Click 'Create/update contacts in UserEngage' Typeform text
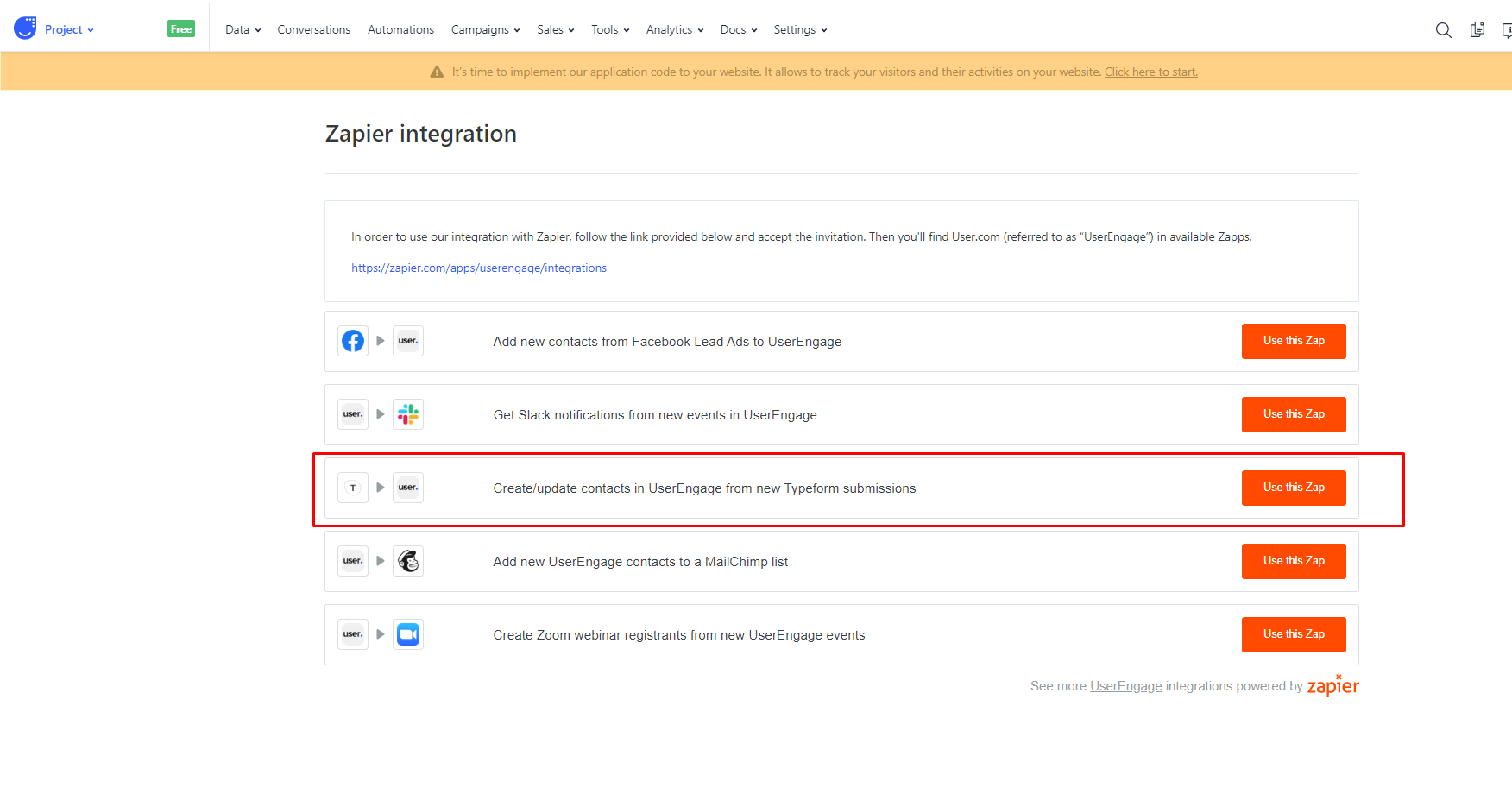1512x794 pixels. [704, 488]
